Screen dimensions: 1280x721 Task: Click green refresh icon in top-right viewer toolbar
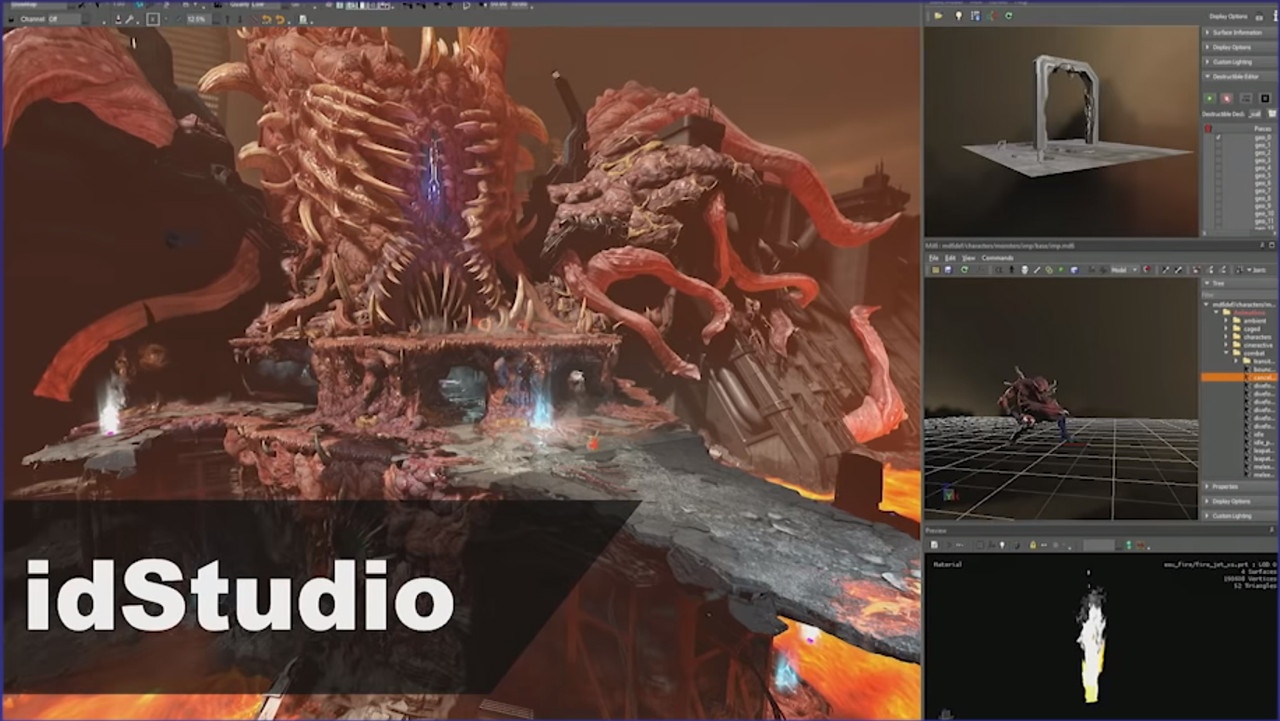[1008, 16]
